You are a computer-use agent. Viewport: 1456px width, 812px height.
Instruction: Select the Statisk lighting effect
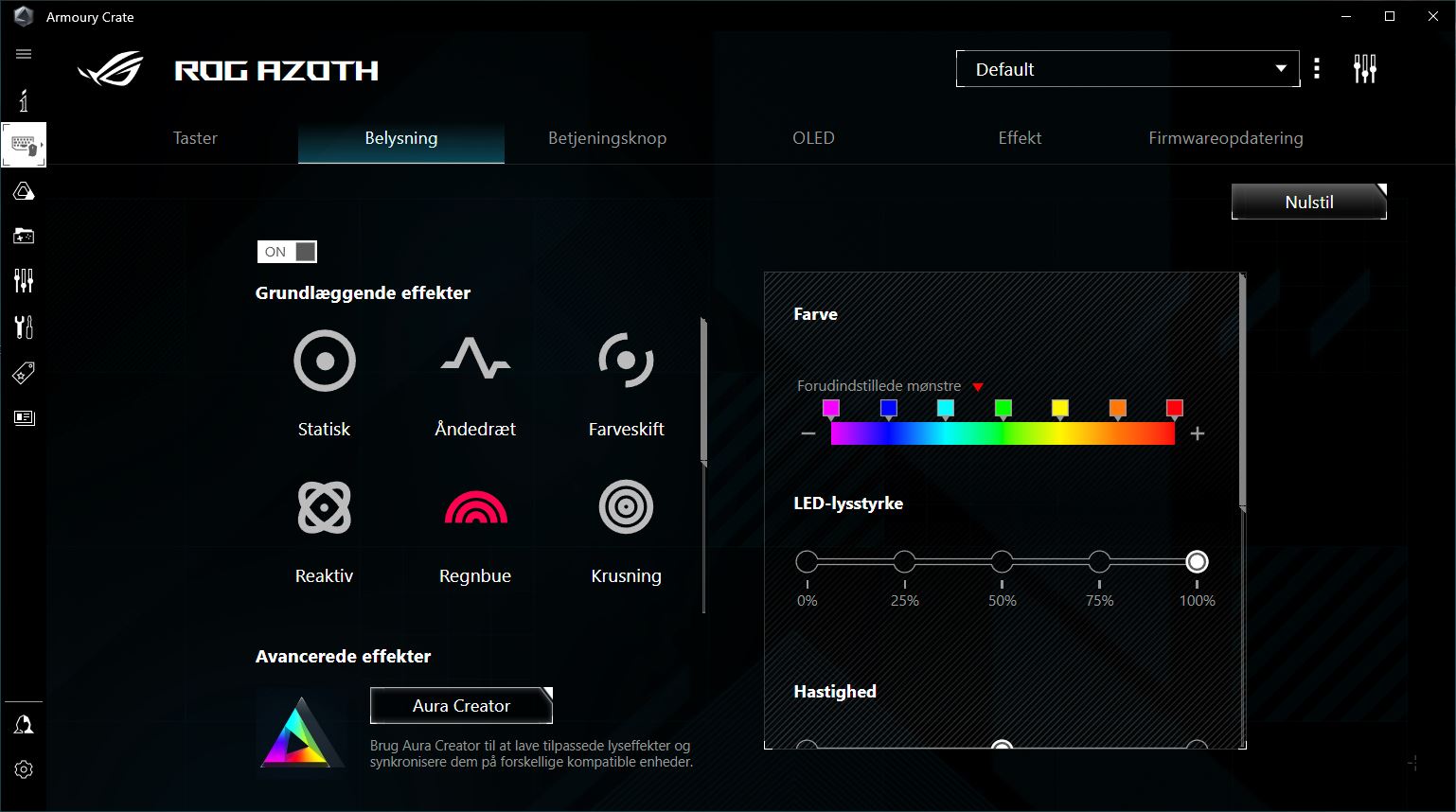324,383
